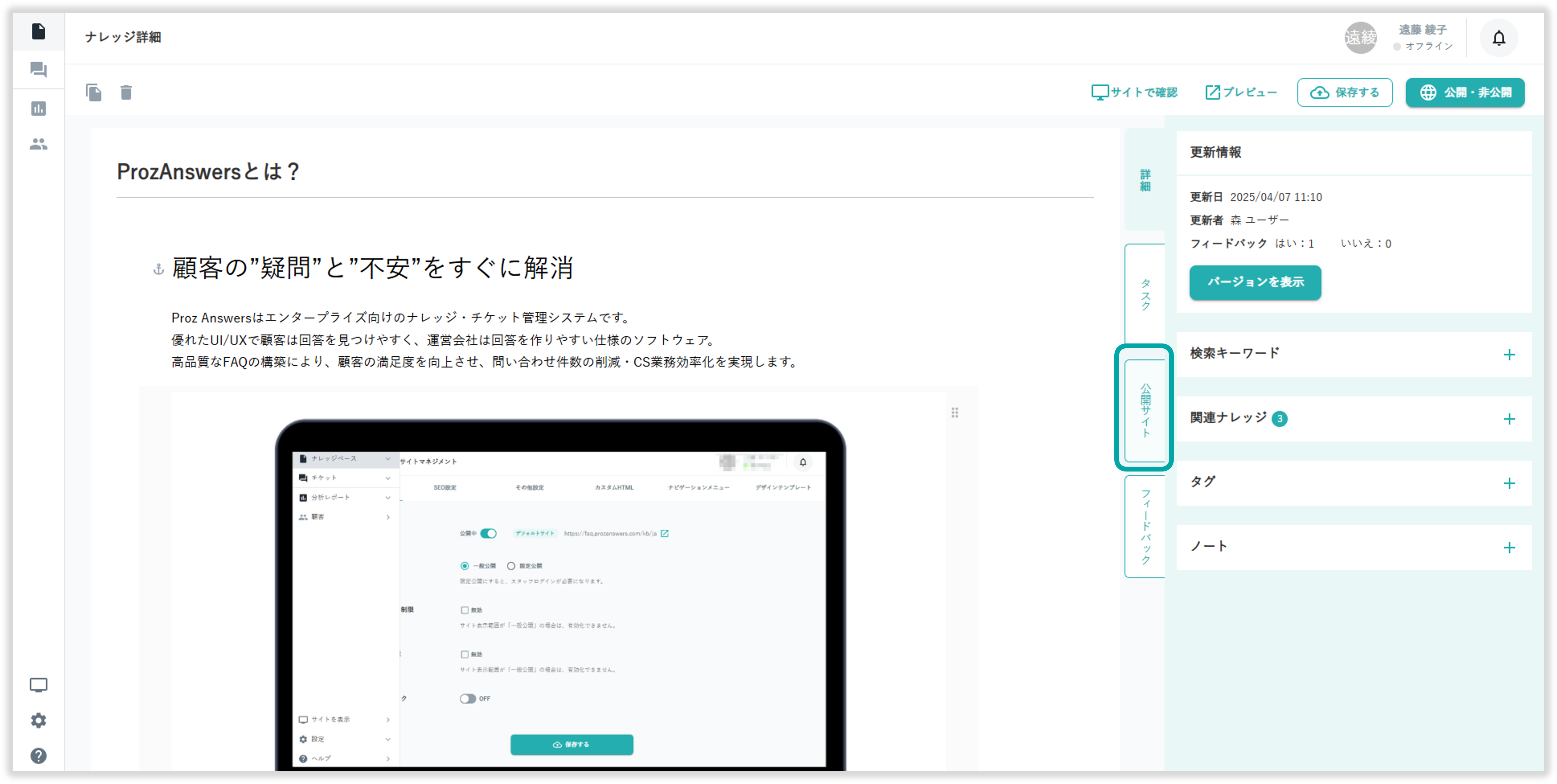The image size is (1557, 784).
Task: Click the バージョンを表示 button
Action: [x=1255, y=282]
